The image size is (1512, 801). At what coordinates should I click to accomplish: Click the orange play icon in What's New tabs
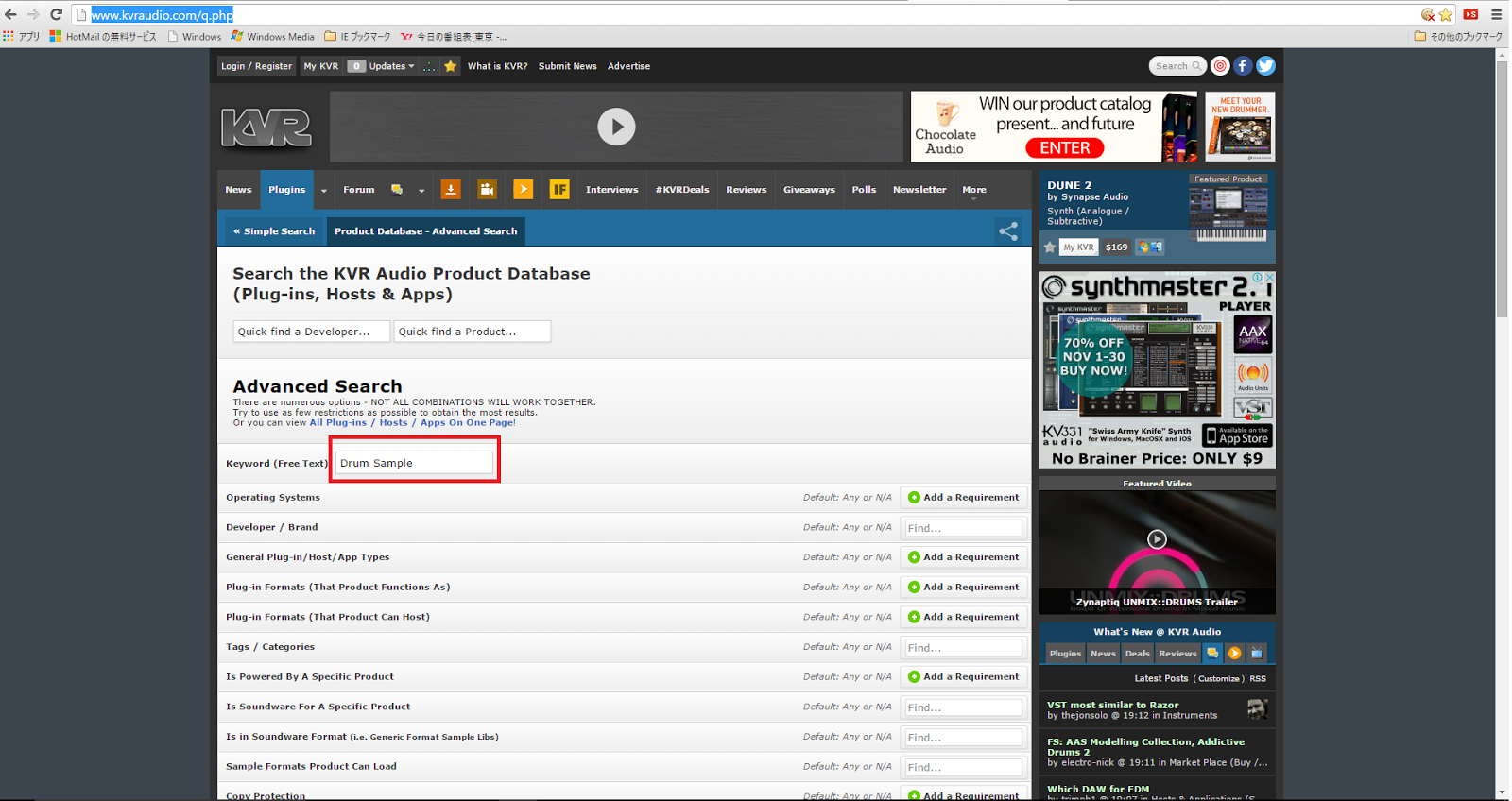coord(1234,654)
